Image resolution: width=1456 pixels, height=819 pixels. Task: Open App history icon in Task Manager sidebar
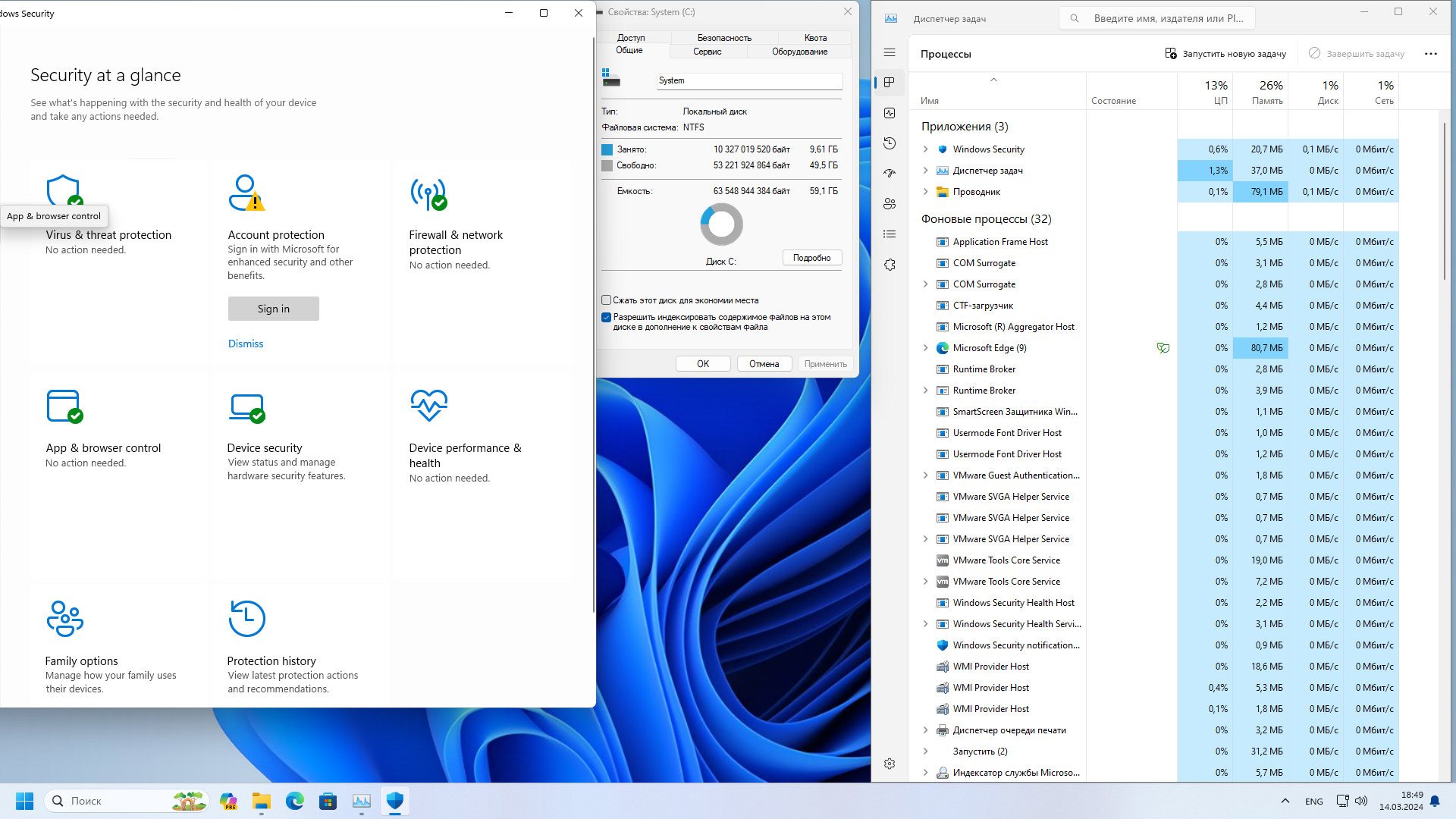pyautogui.click(x=890, y=143)
